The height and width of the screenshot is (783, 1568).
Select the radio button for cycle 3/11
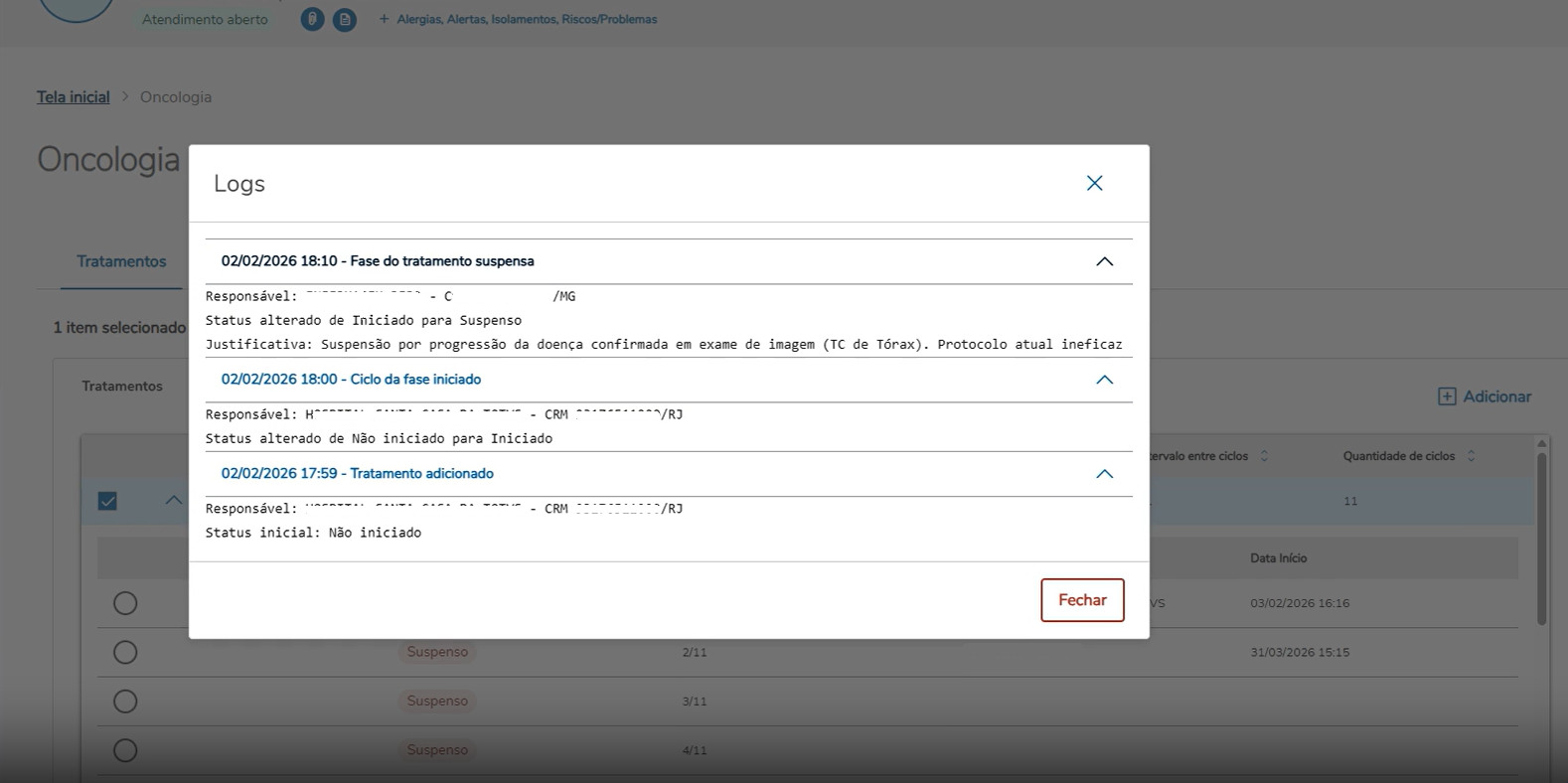click(125, 702)
